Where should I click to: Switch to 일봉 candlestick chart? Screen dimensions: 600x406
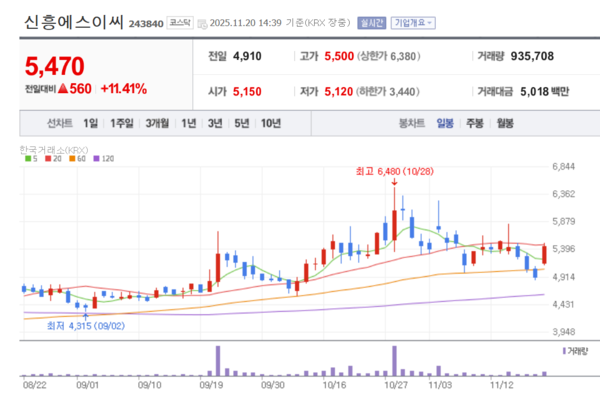(445, 123)
